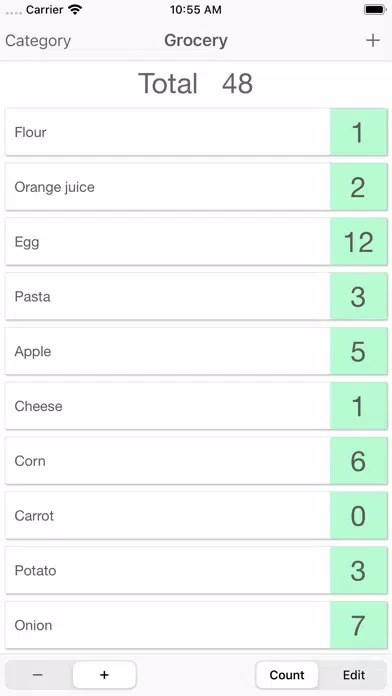The image size is (392, 696).
Task: Select the plus mode segment
Action: coord(104,675)
